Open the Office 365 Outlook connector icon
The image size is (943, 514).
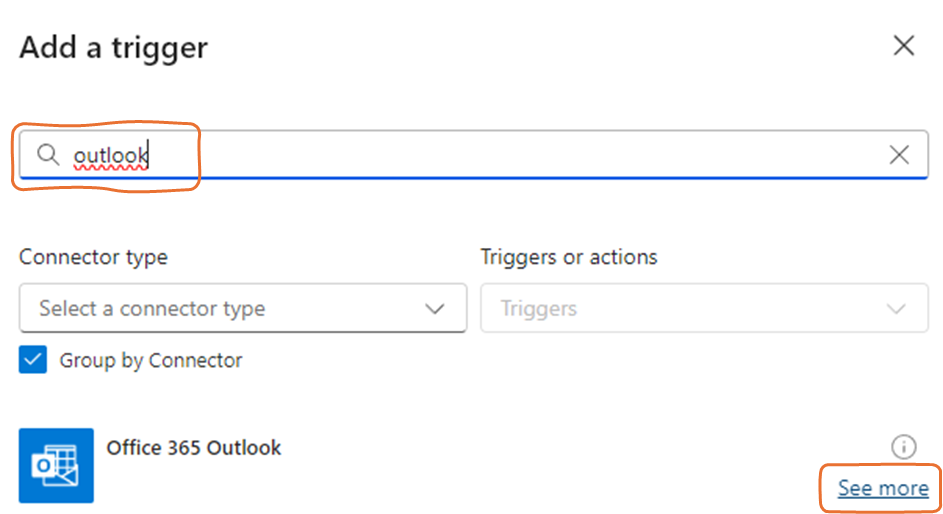(x=56, y=465)
